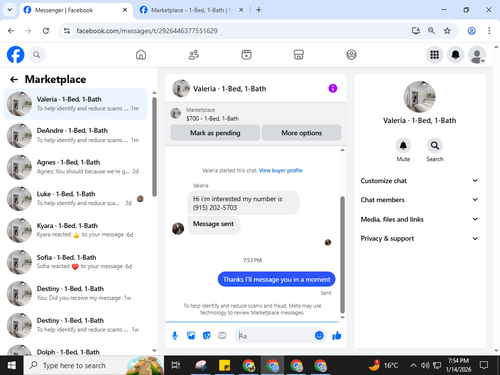Expand the Chat members section
Viewport: 500px width, 375px height.
click(419, 200)
